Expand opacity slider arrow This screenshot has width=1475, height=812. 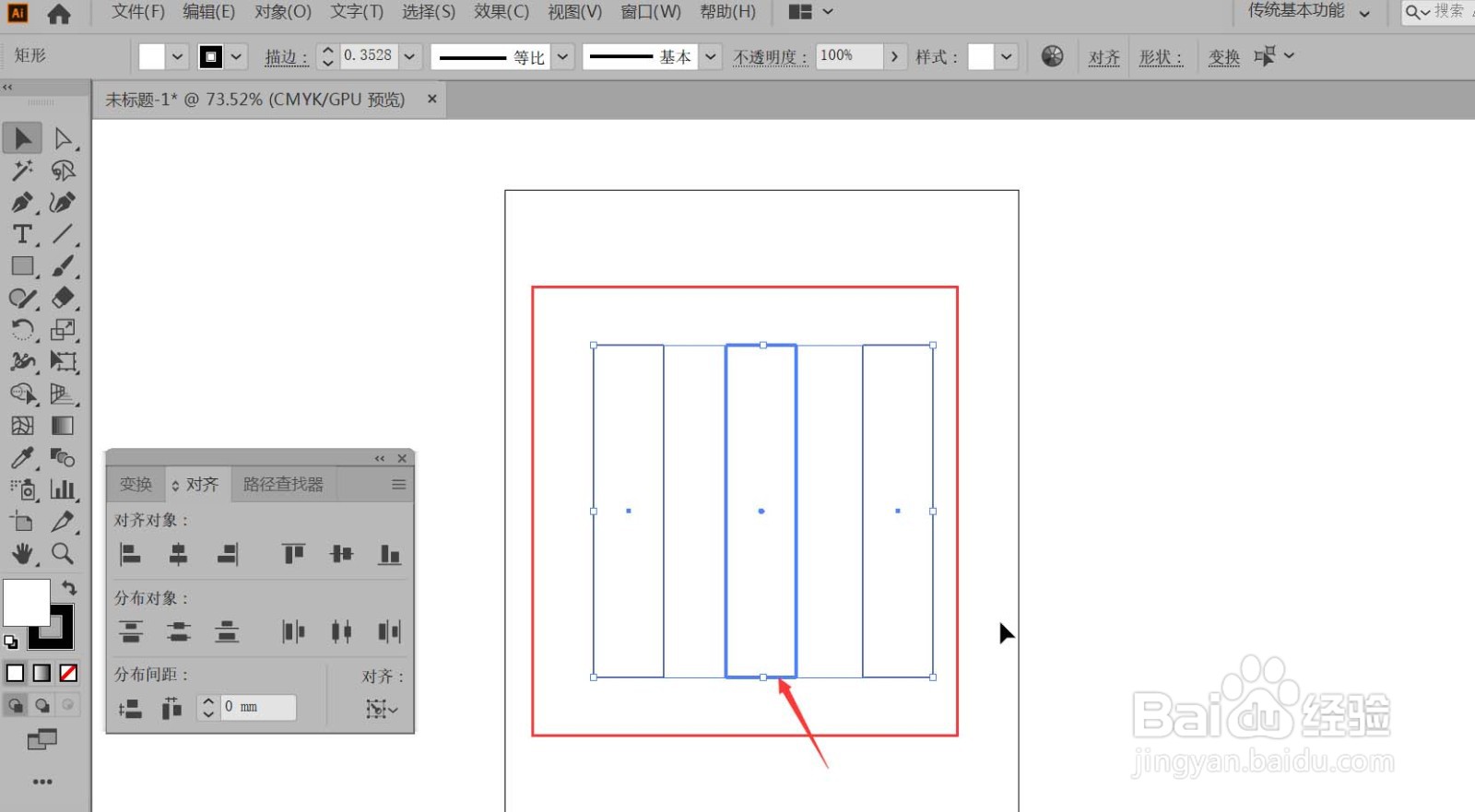894,56
